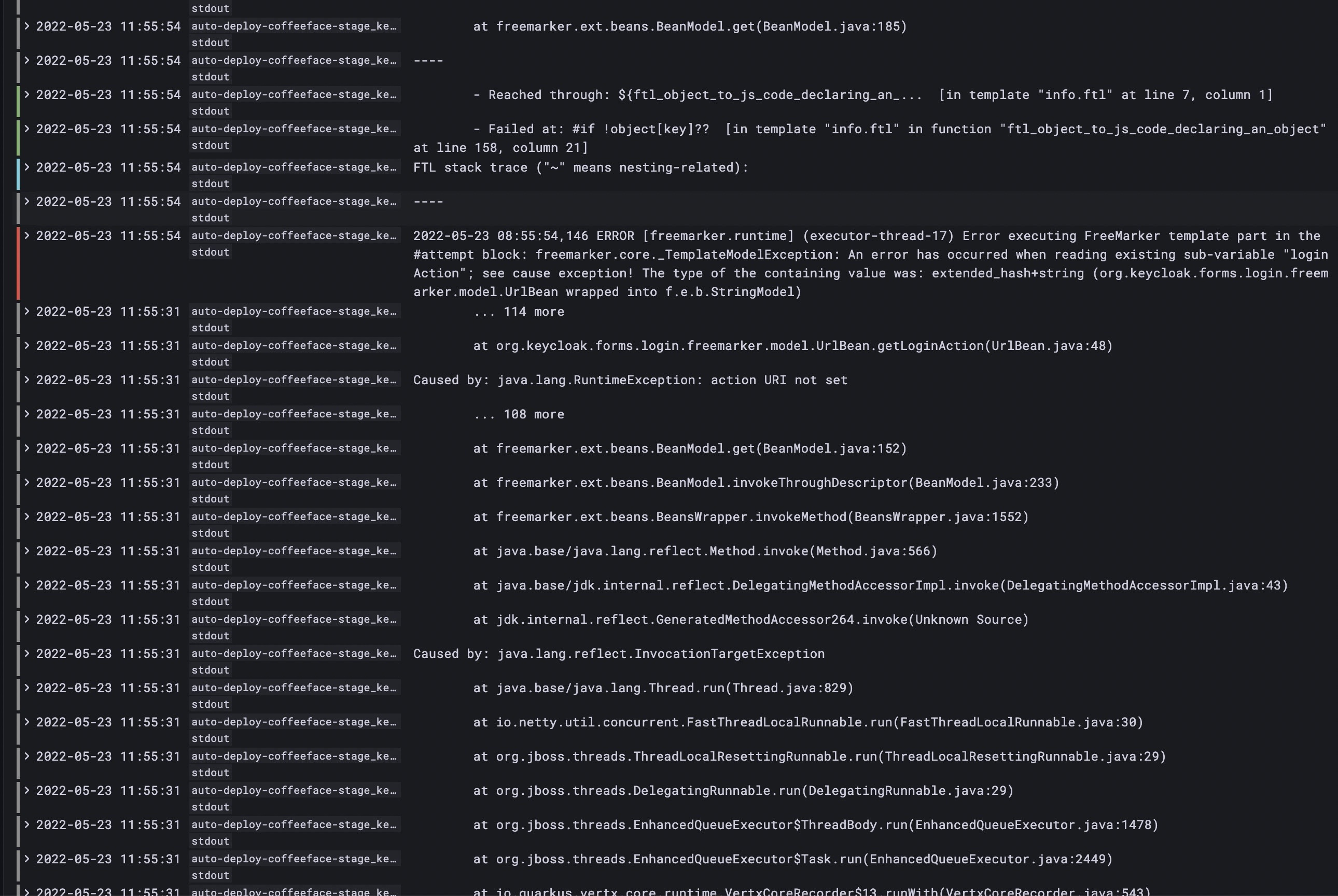Expand the '... 108 more' log row
Viewport: 1338px width, 896px height.
[27, 414]
